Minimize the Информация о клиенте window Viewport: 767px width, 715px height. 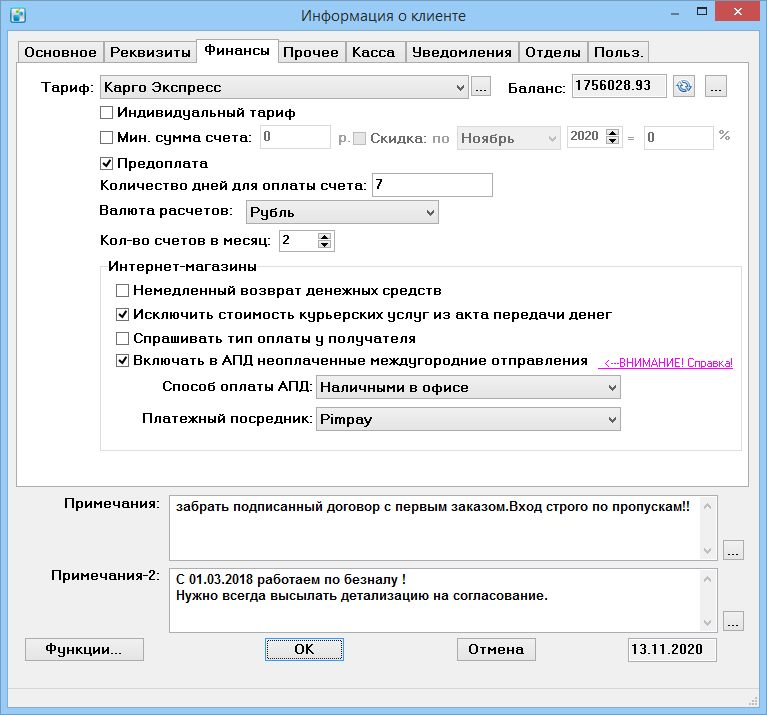pos(676,13)
